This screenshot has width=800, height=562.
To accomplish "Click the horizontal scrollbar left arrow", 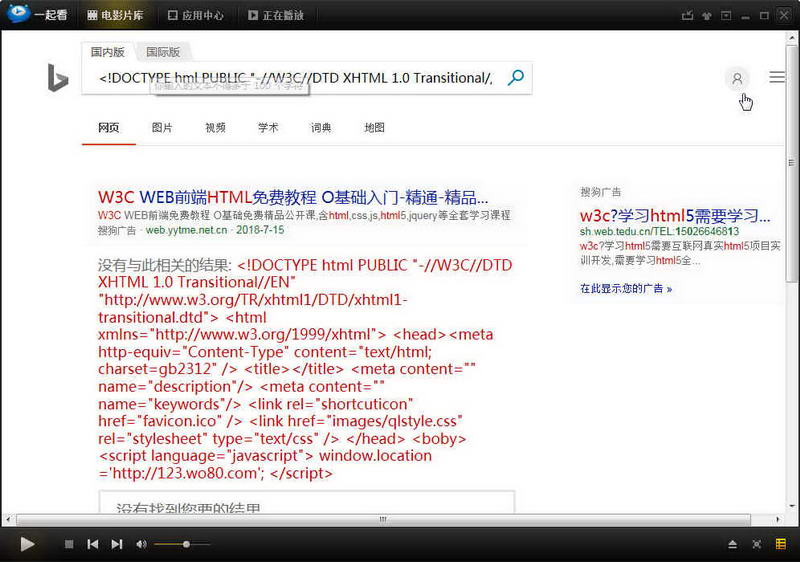I will tap(8, 520).
